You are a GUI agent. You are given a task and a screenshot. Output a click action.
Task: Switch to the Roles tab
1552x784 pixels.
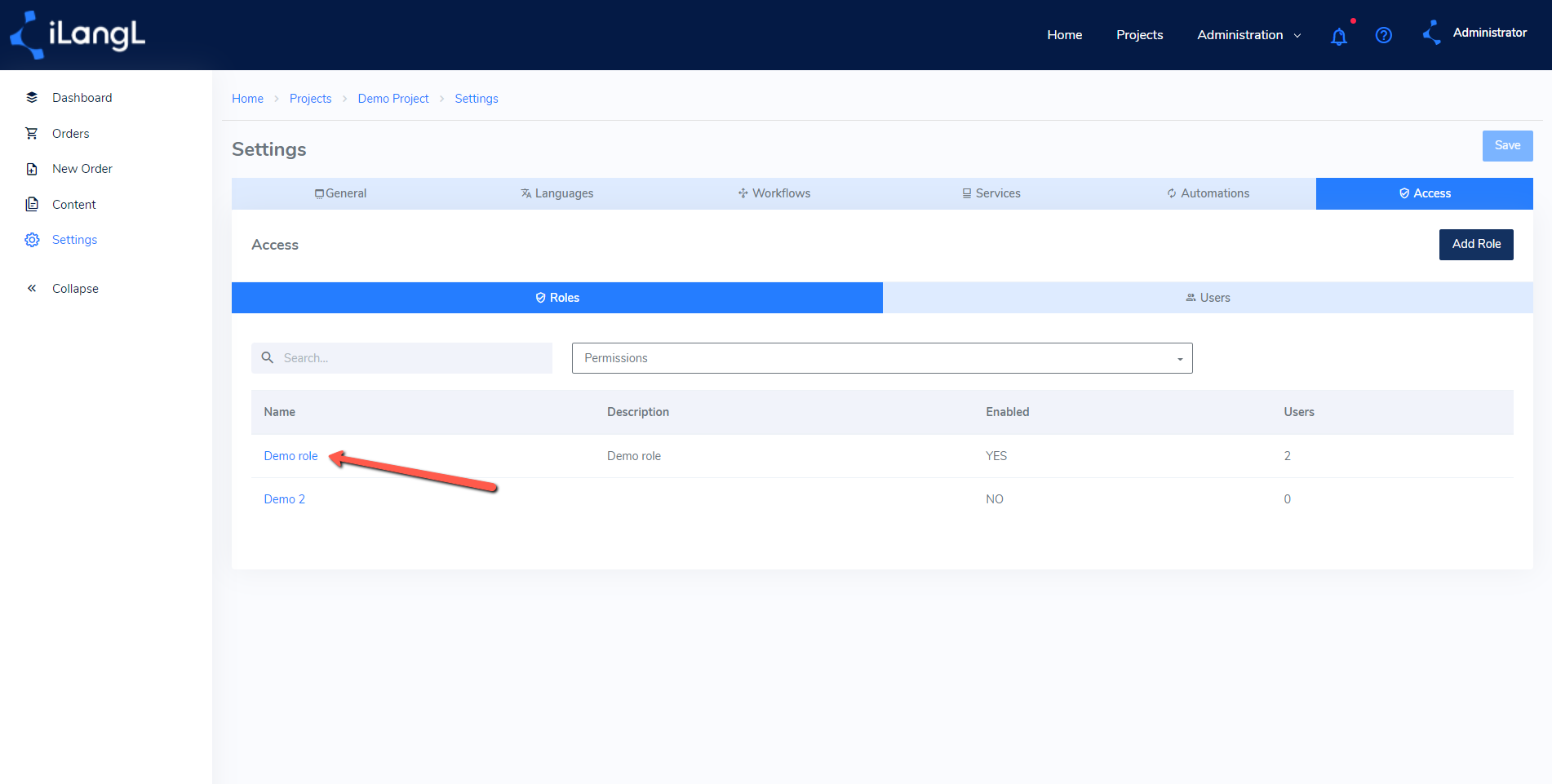[557, 297]
